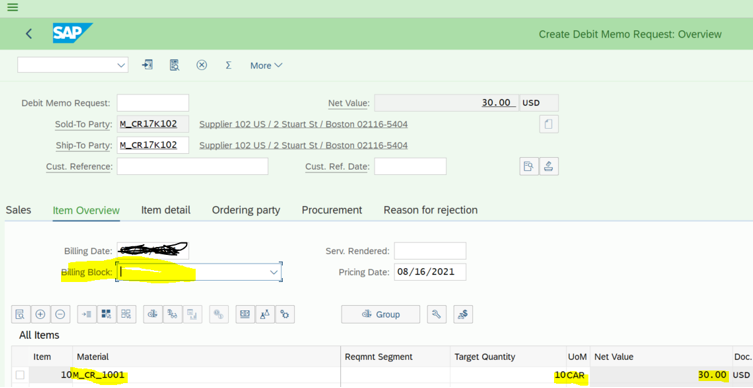Click the hamburger menu icon at top

tap(13, 7)
